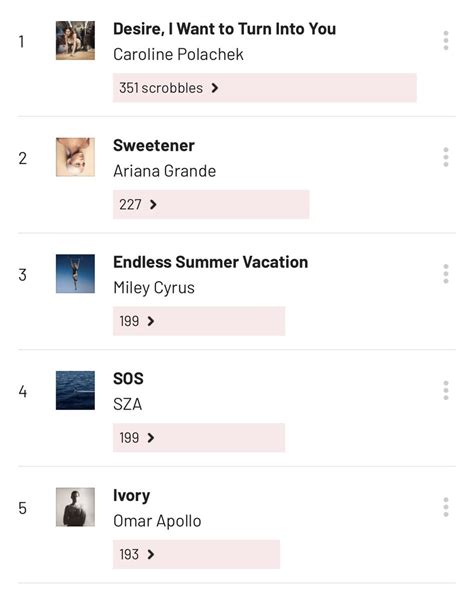Open more options for Desire, I Want to Turn Into You
The width and height of the screenshot is (474, 601).
tap(446, 41)
